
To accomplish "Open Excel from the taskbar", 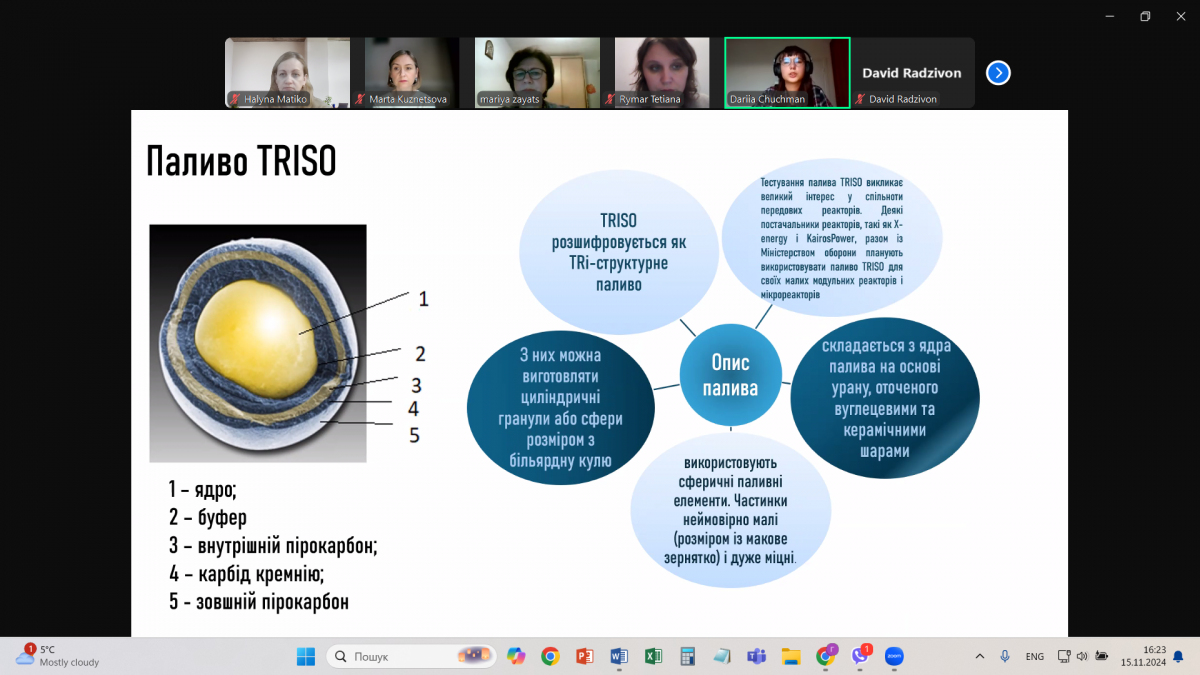I will click(x=653, y=656).
